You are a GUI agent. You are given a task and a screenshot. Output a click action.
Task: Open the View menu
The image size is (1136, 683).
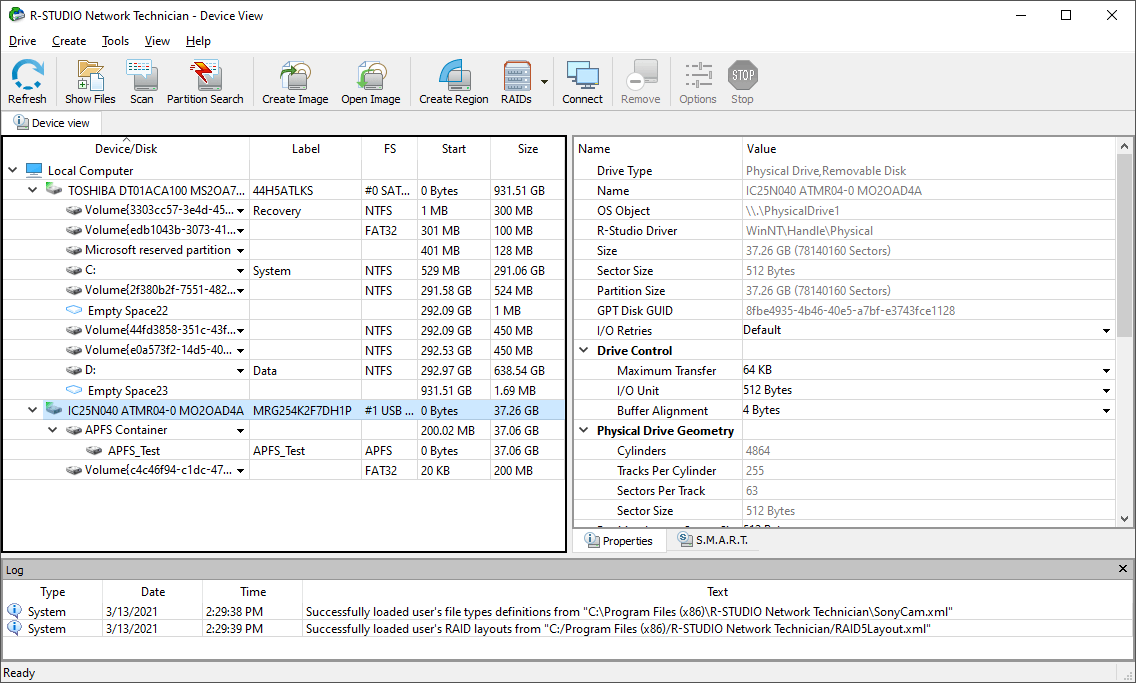click(x=157, y=41)
